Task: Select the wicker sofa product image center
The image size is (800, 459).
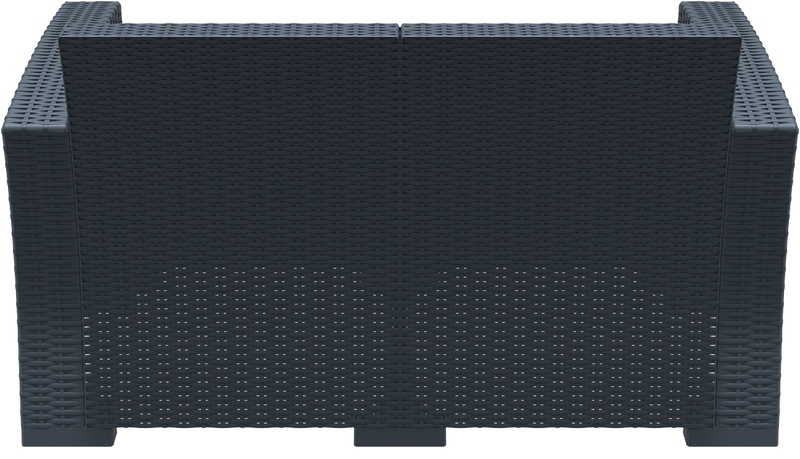Action: tap(400, 230)
